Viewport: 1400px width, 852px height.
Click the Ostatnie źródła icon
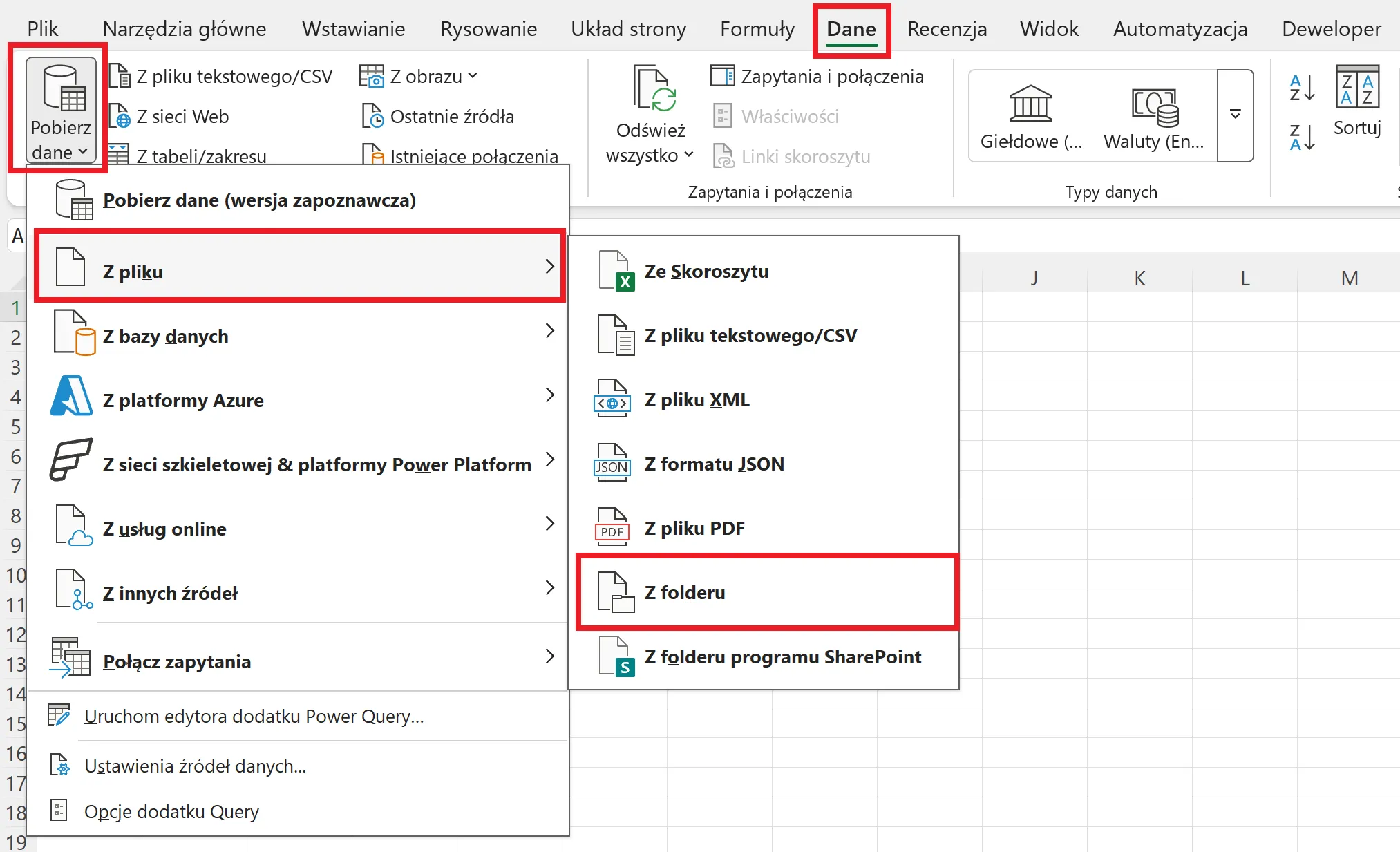pos(372,116)
